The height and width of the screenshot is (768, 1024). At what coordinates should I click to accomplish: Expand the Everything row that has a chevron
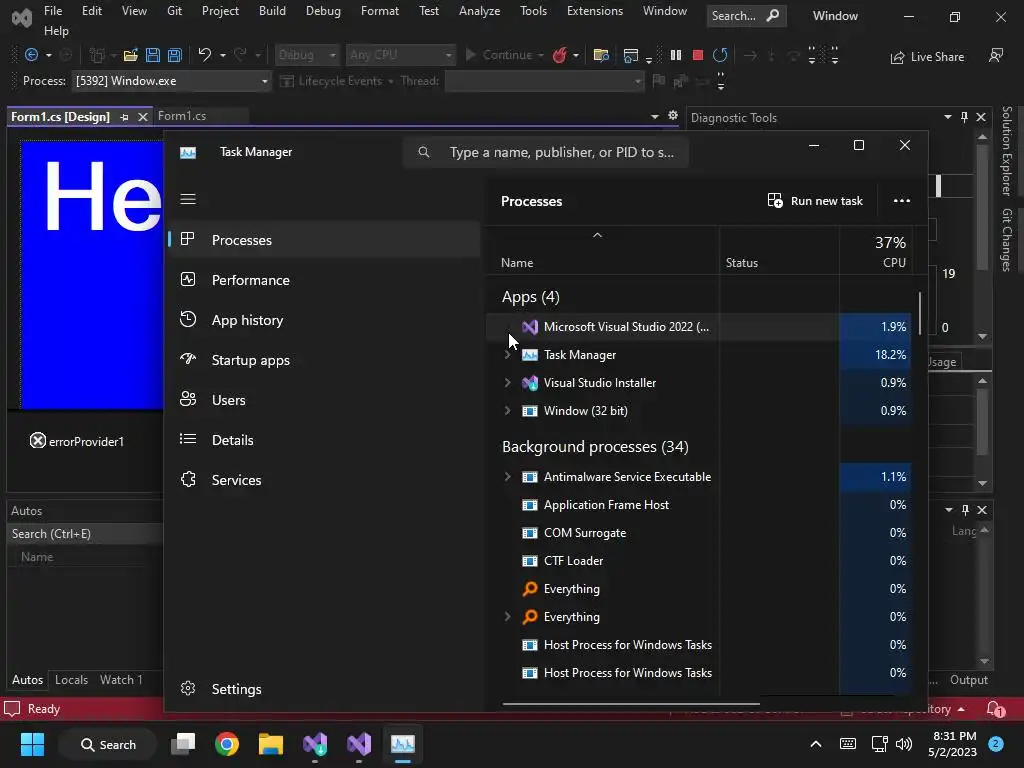(x=507, y=616)
